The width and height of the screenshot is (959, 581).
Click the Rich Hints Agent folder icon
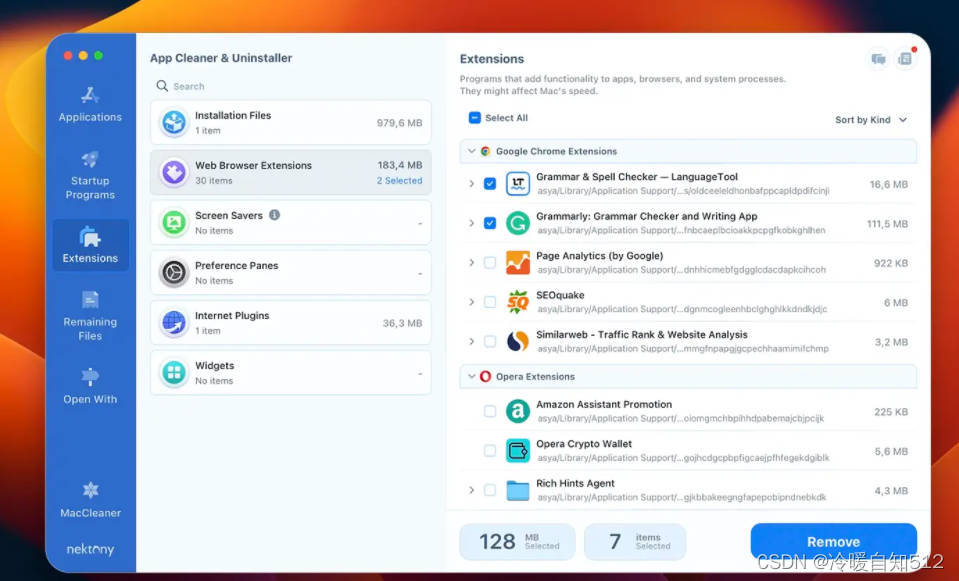[517, 490]
